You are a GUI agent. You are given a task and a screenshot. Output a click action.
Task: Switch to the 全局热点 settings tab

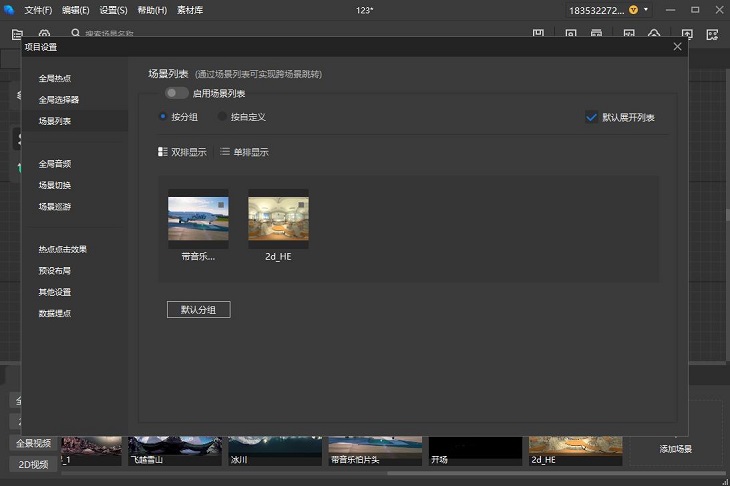coord(55,78)
